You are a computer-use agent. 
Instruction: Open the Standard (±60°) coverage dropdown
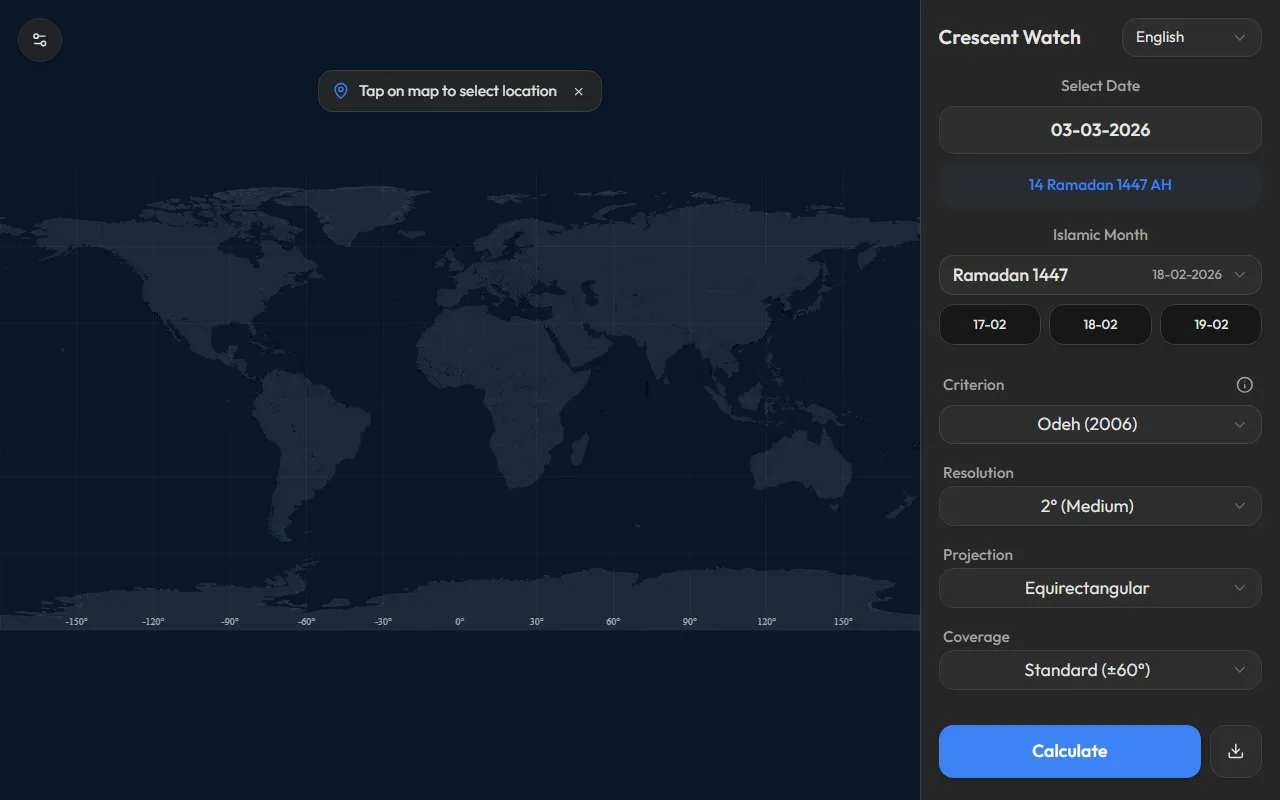(x=1100, y=670)
